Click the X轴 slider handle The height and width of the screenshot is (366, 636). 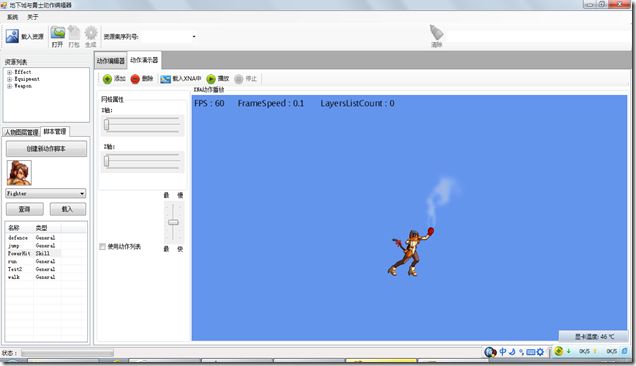(x=107, y=125)
